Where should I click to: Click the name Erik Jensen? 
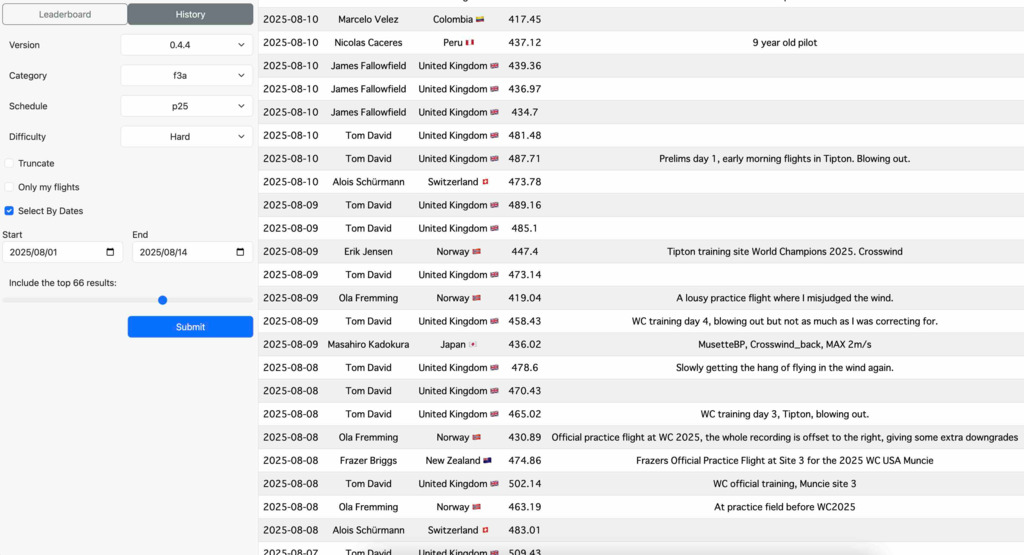(368, 251)
